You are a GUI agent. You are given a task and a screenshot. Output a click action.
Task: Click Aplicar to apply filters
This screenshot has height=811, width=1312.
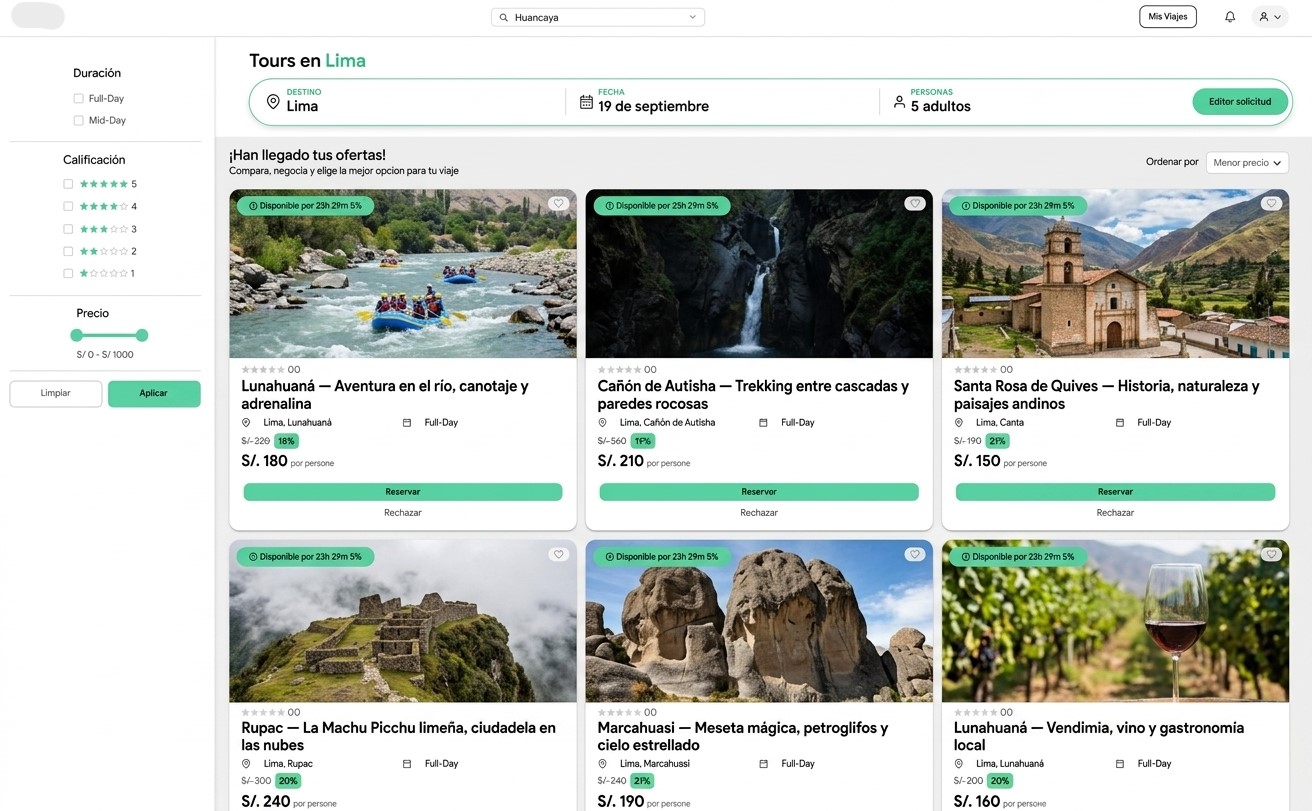154,394
